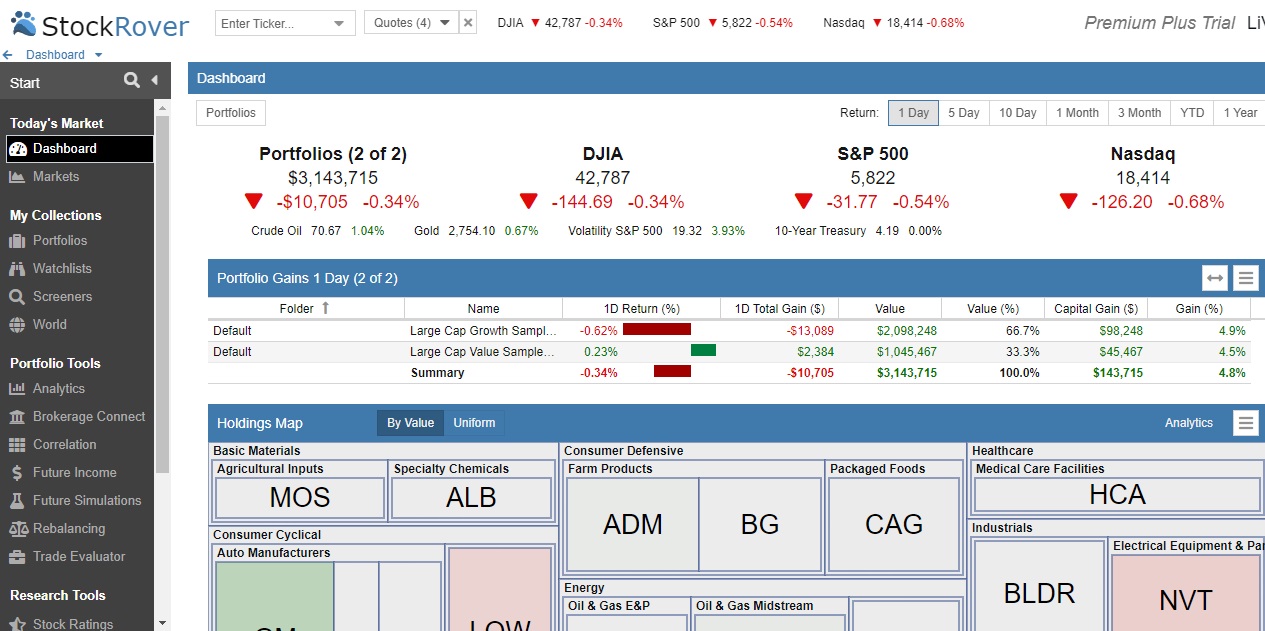The width and height of the screenshot is (1265, 631).
Task: Expand the Quotes (4) dropdown
Action: (x=445, y=23)
